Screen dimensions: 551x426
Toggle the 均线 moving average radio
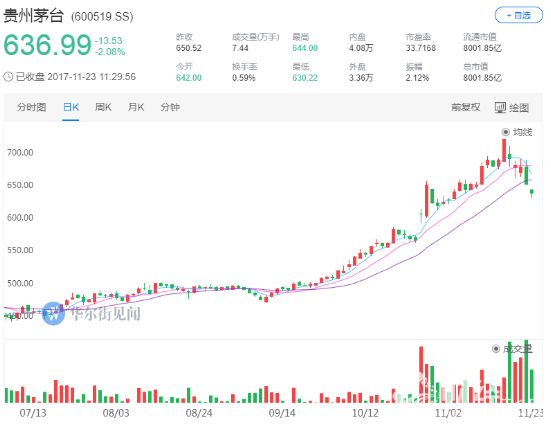coord(505,132)
